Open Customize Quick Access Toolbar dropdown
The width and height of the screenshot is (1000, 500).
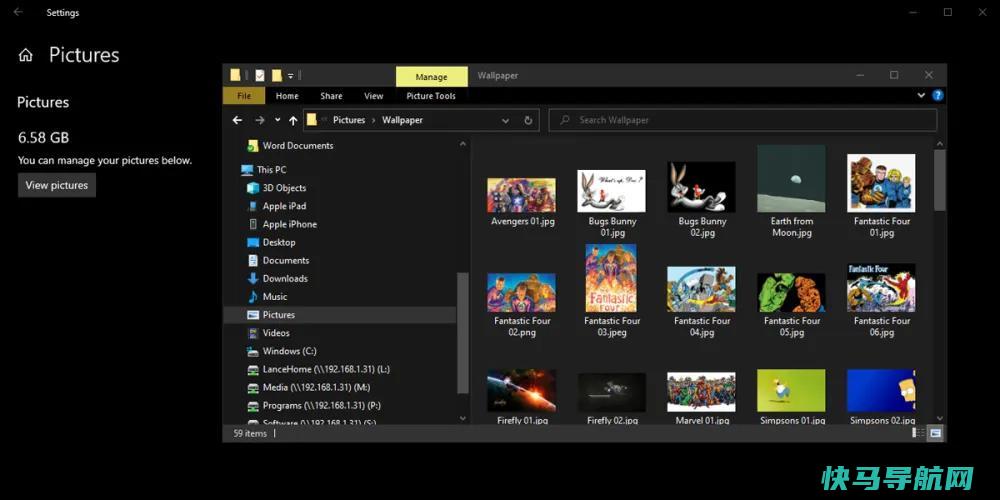click(x=290, y=75)
